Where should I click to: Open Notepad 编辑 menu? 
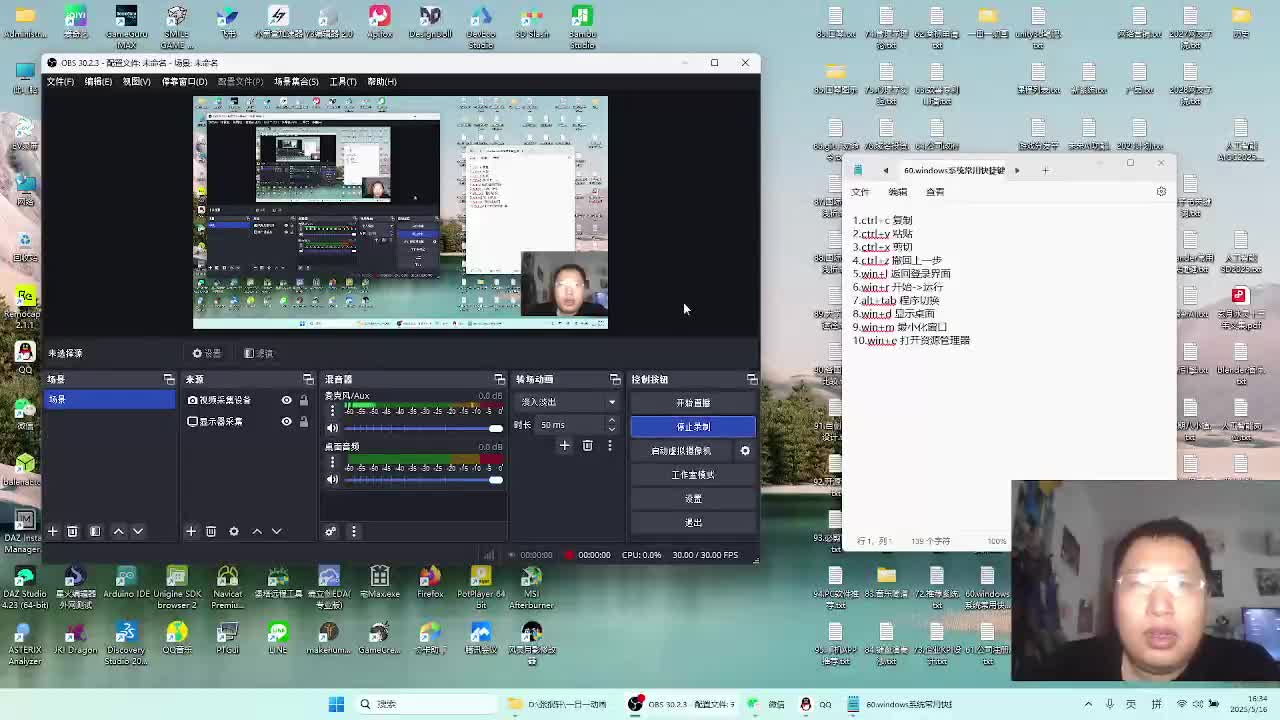pyautogui.click(x=898, y=192)
